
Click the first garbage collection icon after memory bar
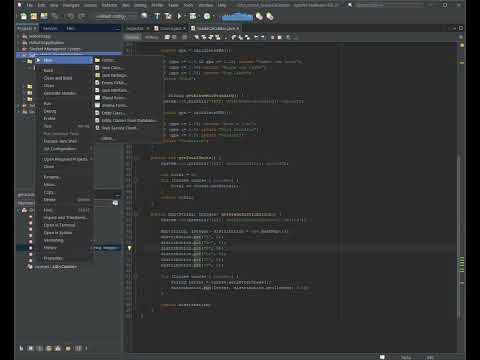pos(259,16)
